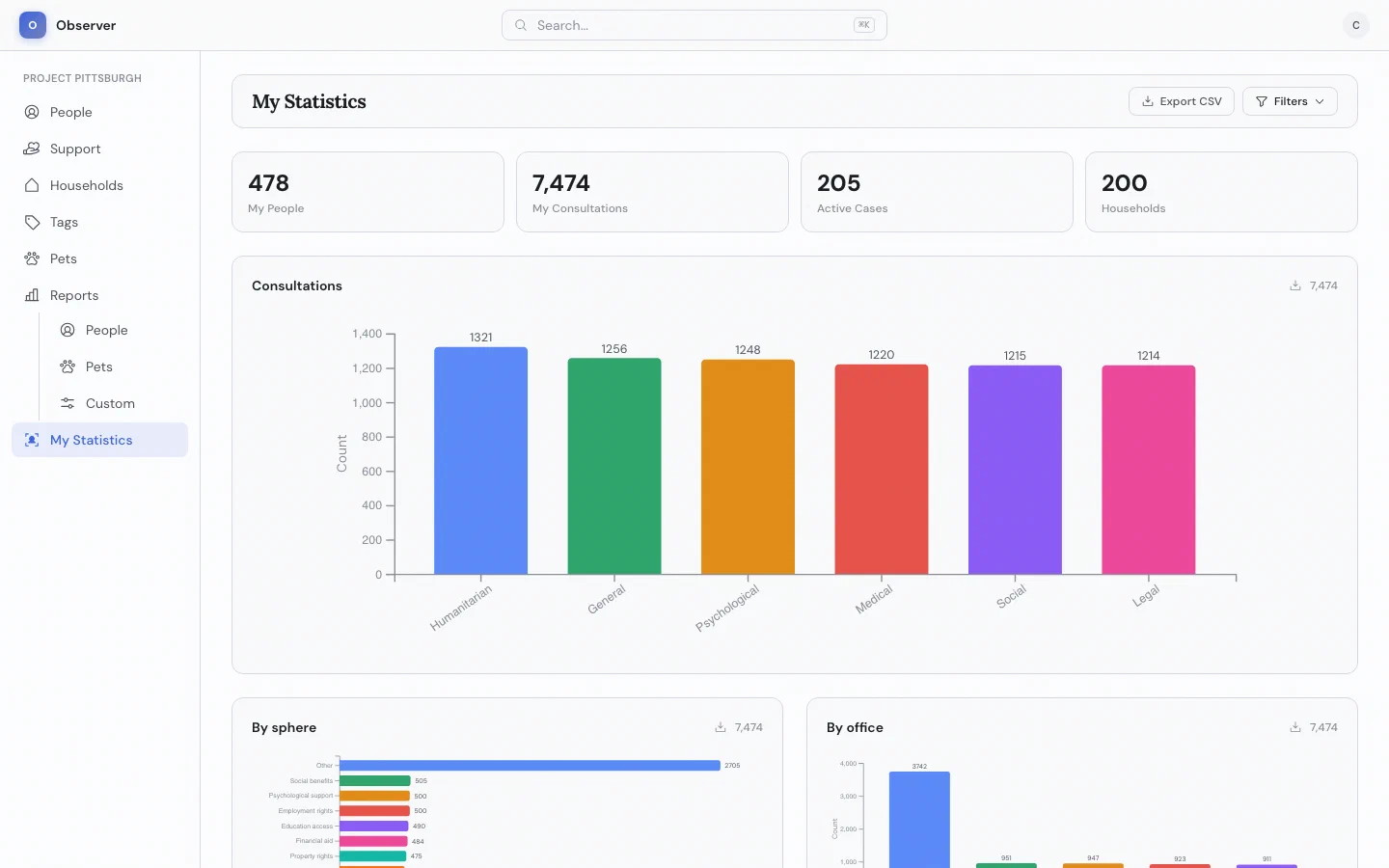This screenshot has width=1389, height=868.
Task: Click the Employment rights row label
Action: pos(306,811)
